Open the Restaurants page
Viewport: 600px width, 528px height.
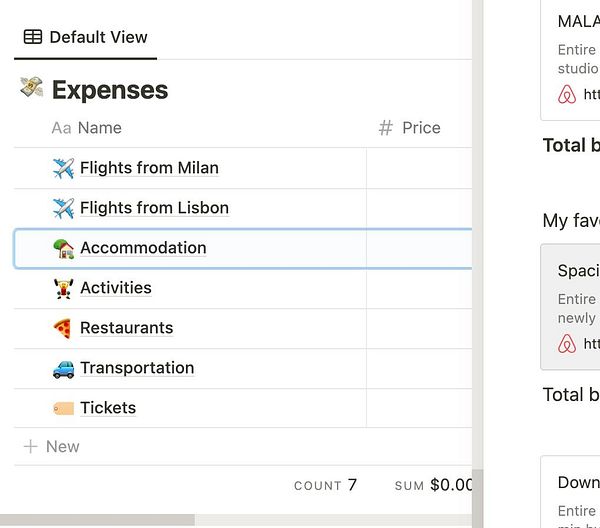126,328
